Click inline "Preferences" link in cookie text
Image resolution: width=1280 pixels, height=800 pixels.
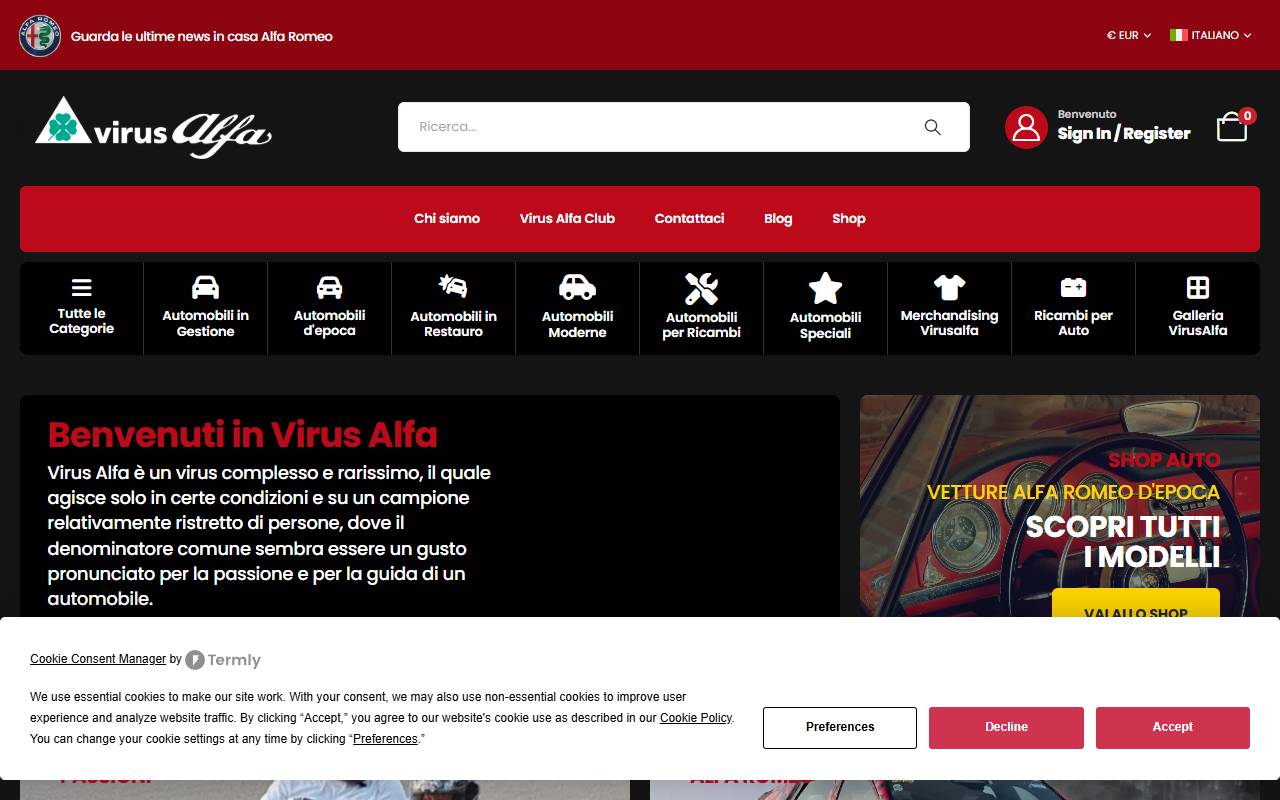385,739
